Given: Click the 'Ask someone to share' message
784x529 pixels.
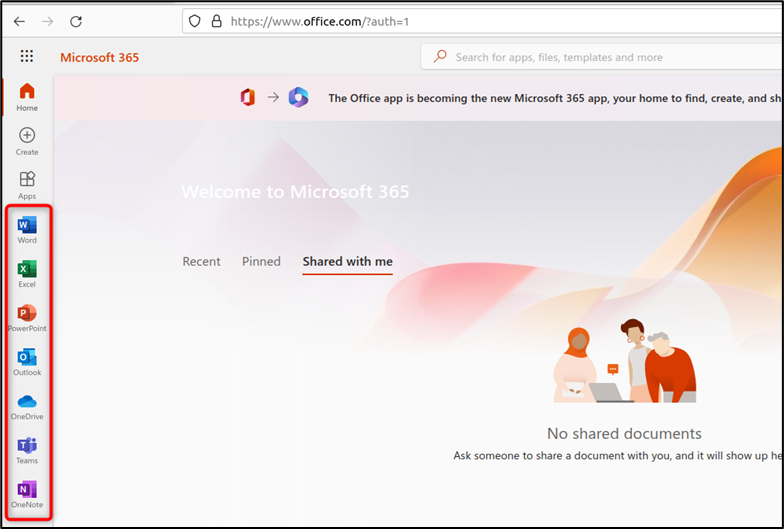Looking at the screenshot, I should 618,456.
